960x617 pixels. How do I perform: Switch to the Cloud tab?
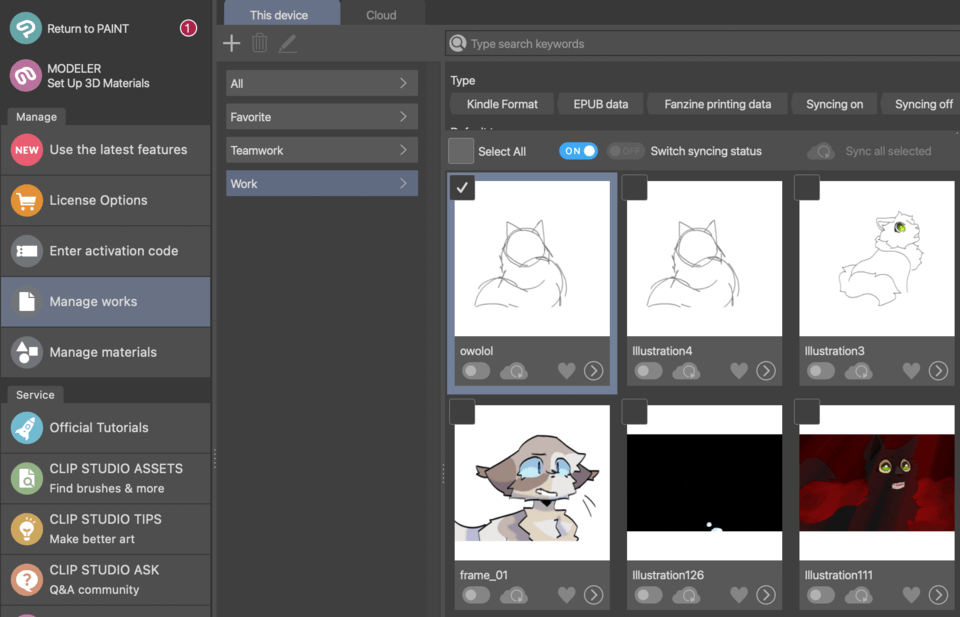click(381, 15)
